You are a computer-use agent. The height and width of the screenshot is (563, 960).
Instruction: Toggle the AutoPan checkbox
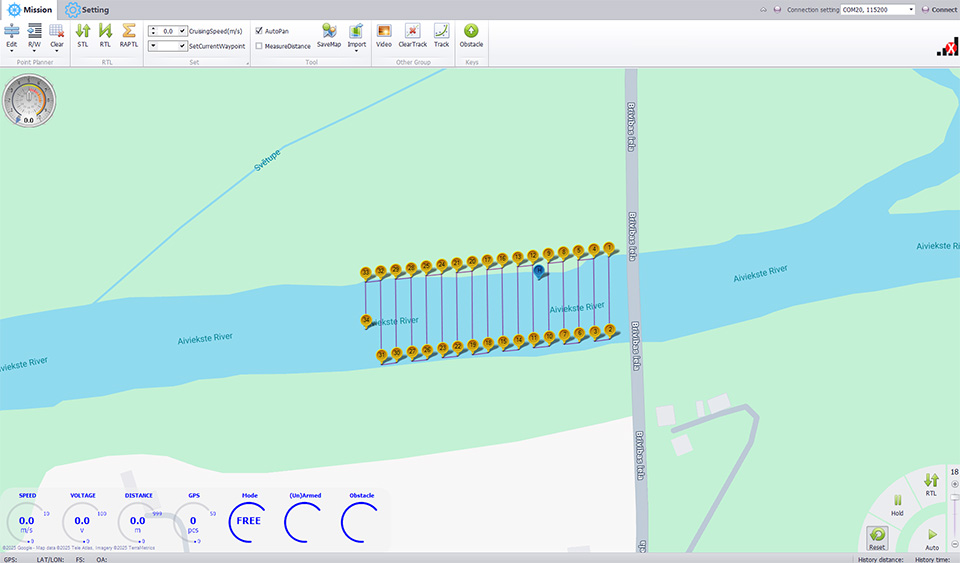[x=259, y=31]
